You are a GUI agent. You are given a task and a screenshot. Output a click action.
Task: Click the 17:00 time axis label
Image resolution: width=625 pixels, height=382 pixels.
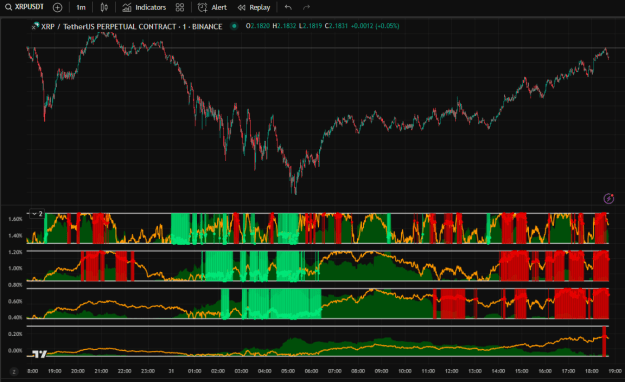(x=568, y=371)
